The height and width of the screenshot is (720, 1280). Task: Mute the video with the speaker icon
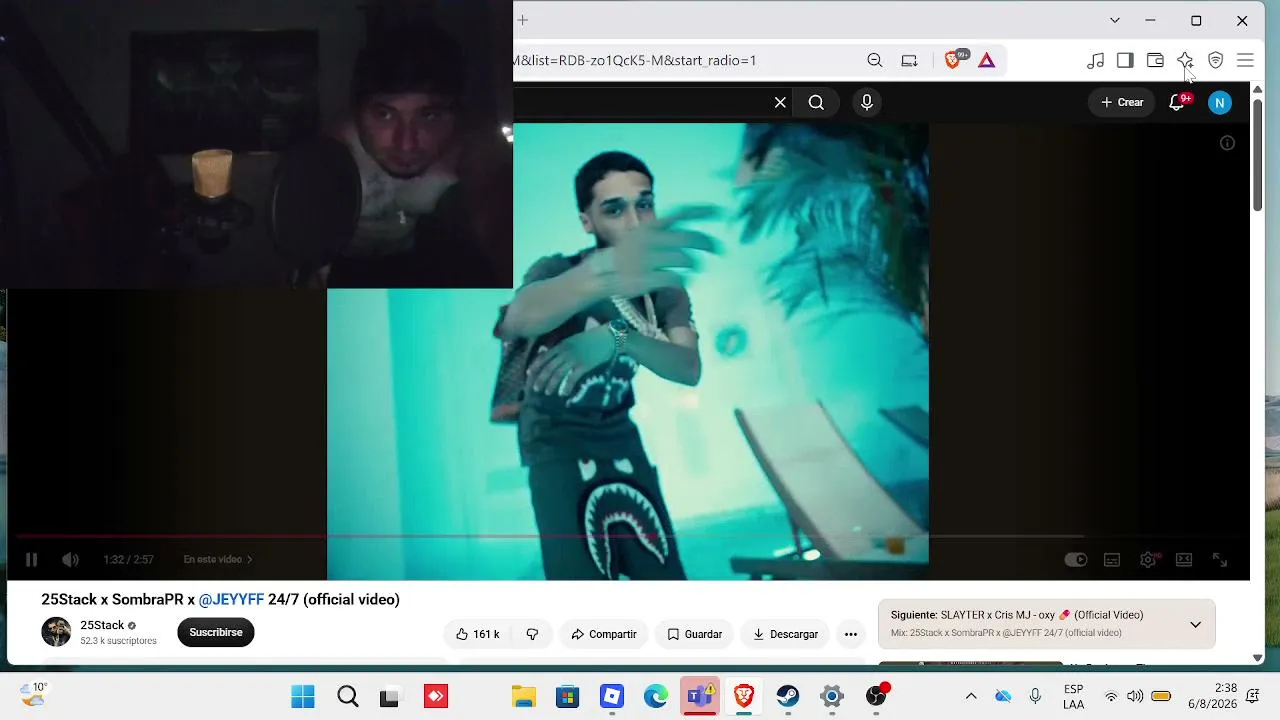pos(70,560)
